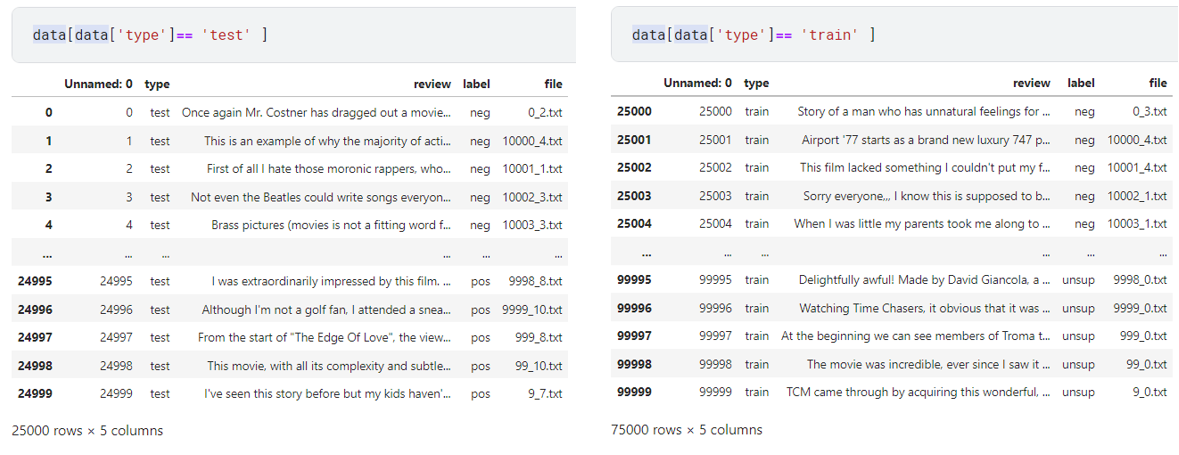This screenshot has width=1179, height=455.
Task: Click file cell '10002_3.txt'
Action: 532,197
